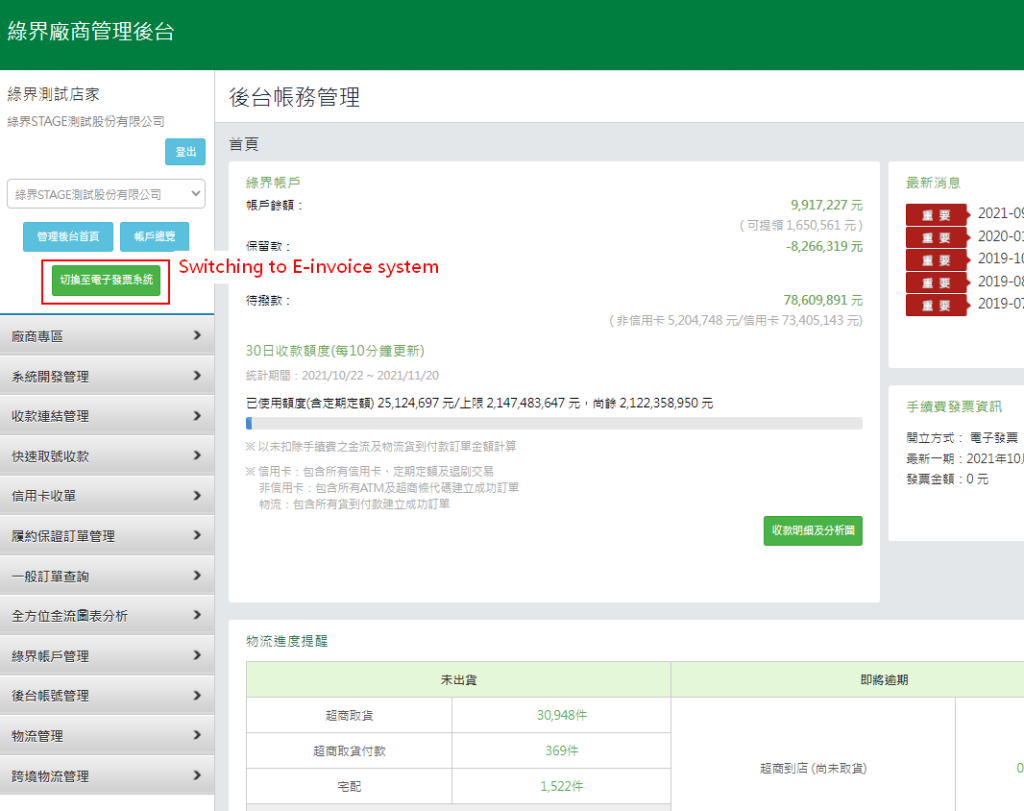Click the 重要 badge beside the 2021-09 announcement
The height and width of the screenshot is (811, 1024).
937,214
